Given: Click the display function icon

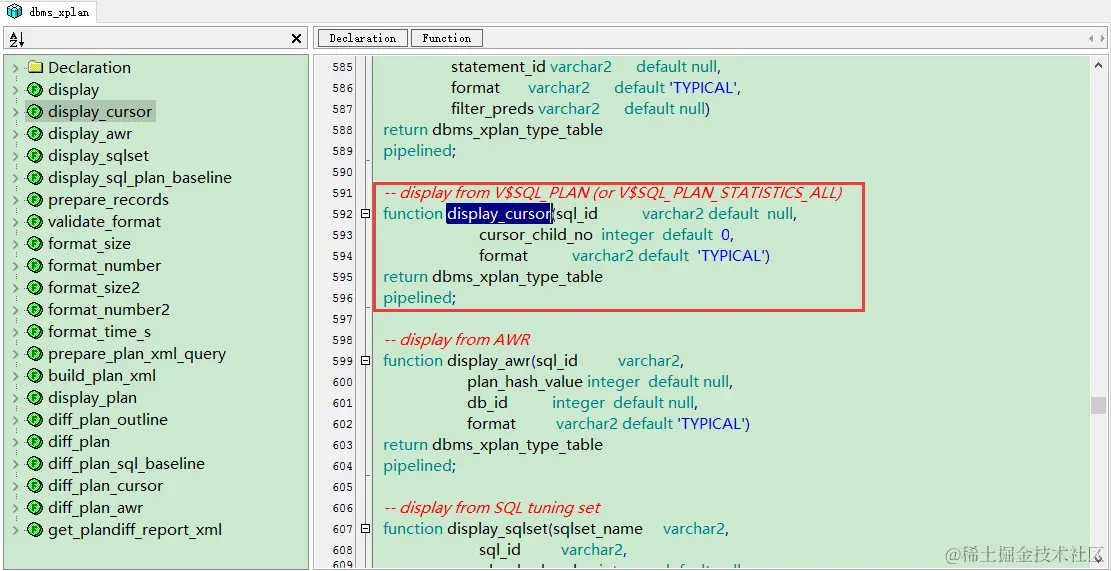Looking at the screenshot, I should 35,90.
